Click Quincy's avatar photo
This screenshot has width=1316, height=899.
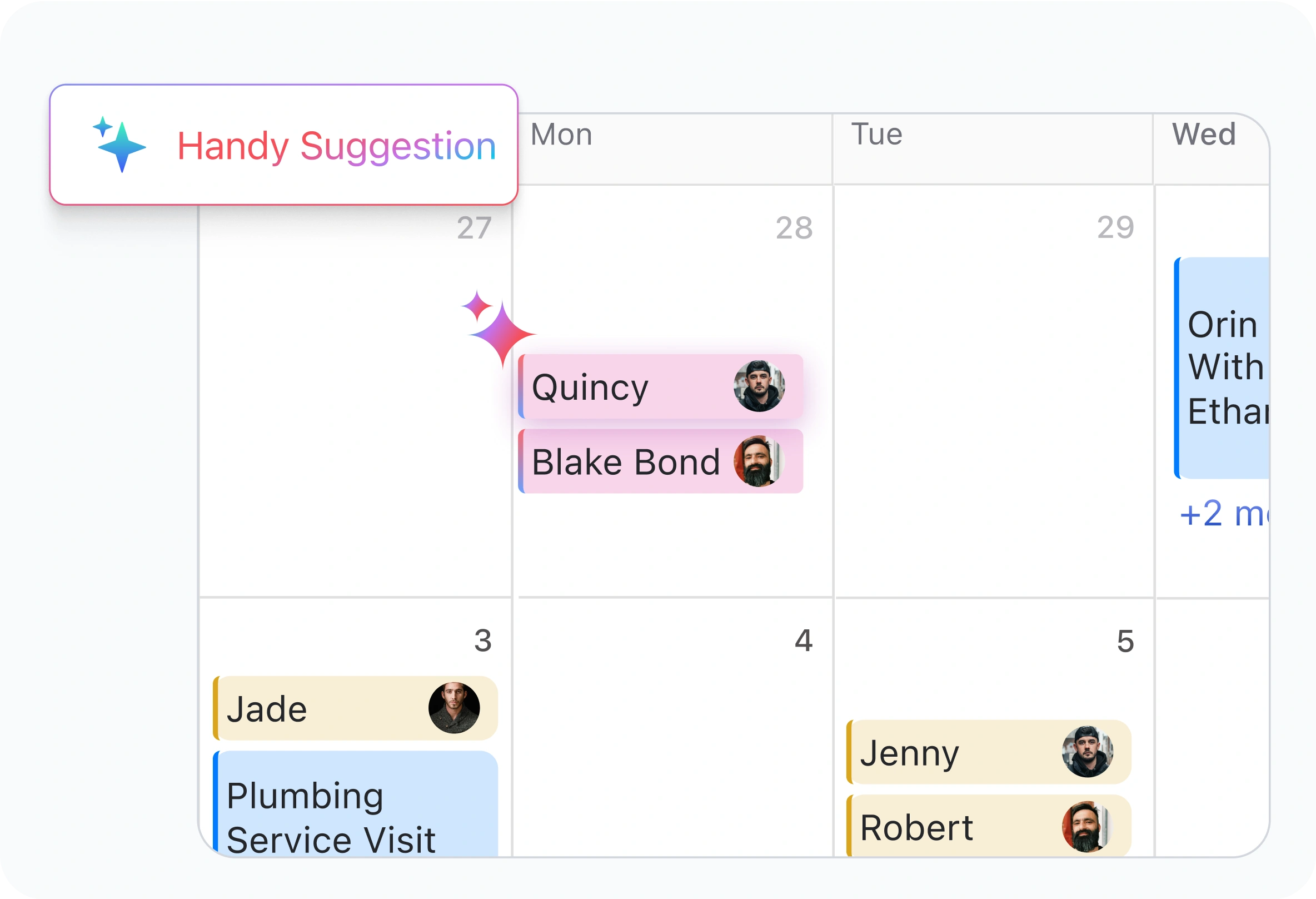pyautogui.click(x=759, y=386)
